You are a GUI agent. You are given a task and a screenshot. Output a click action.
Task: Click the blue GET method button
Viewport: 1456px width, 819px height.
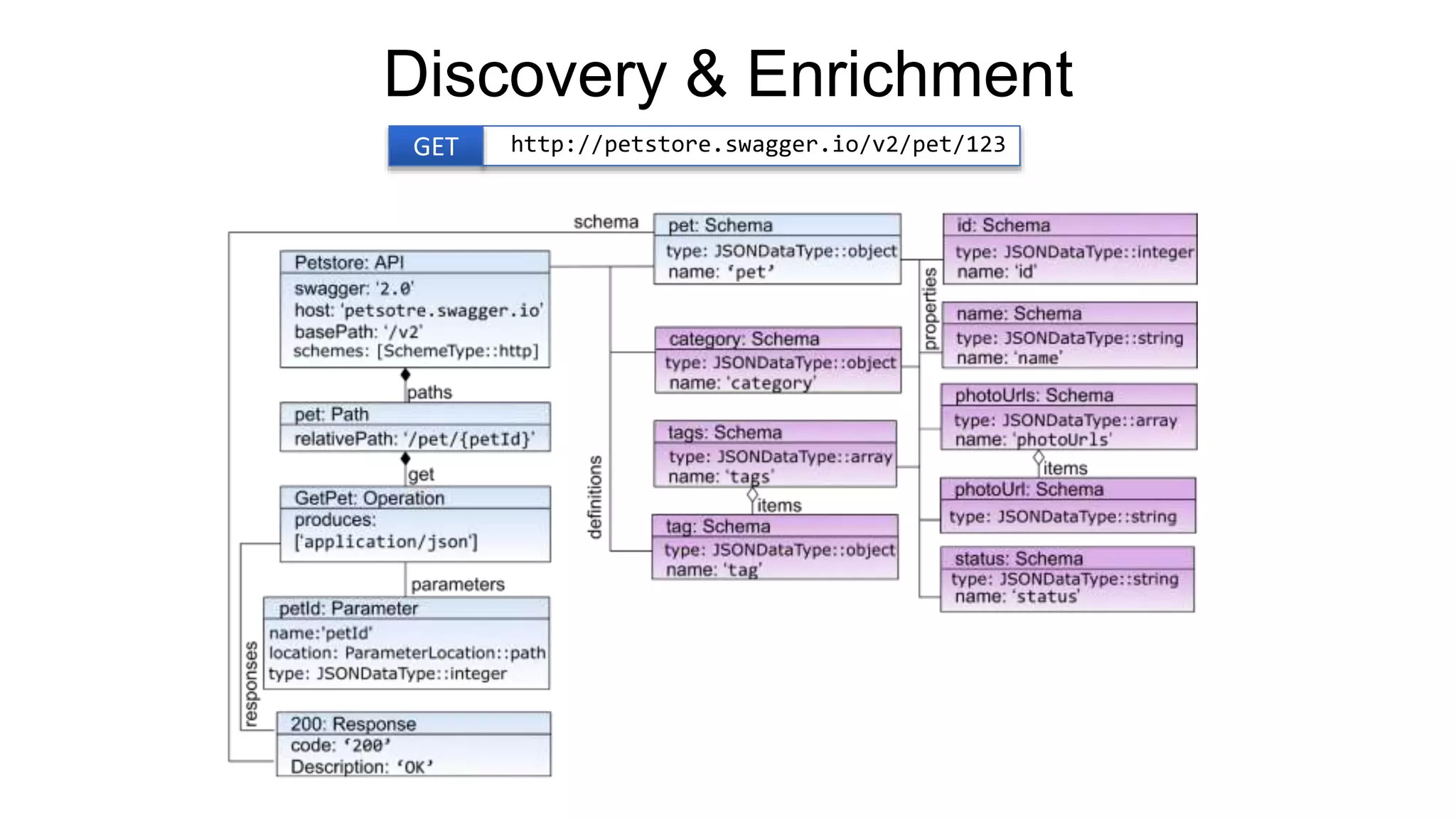(436, 146)
